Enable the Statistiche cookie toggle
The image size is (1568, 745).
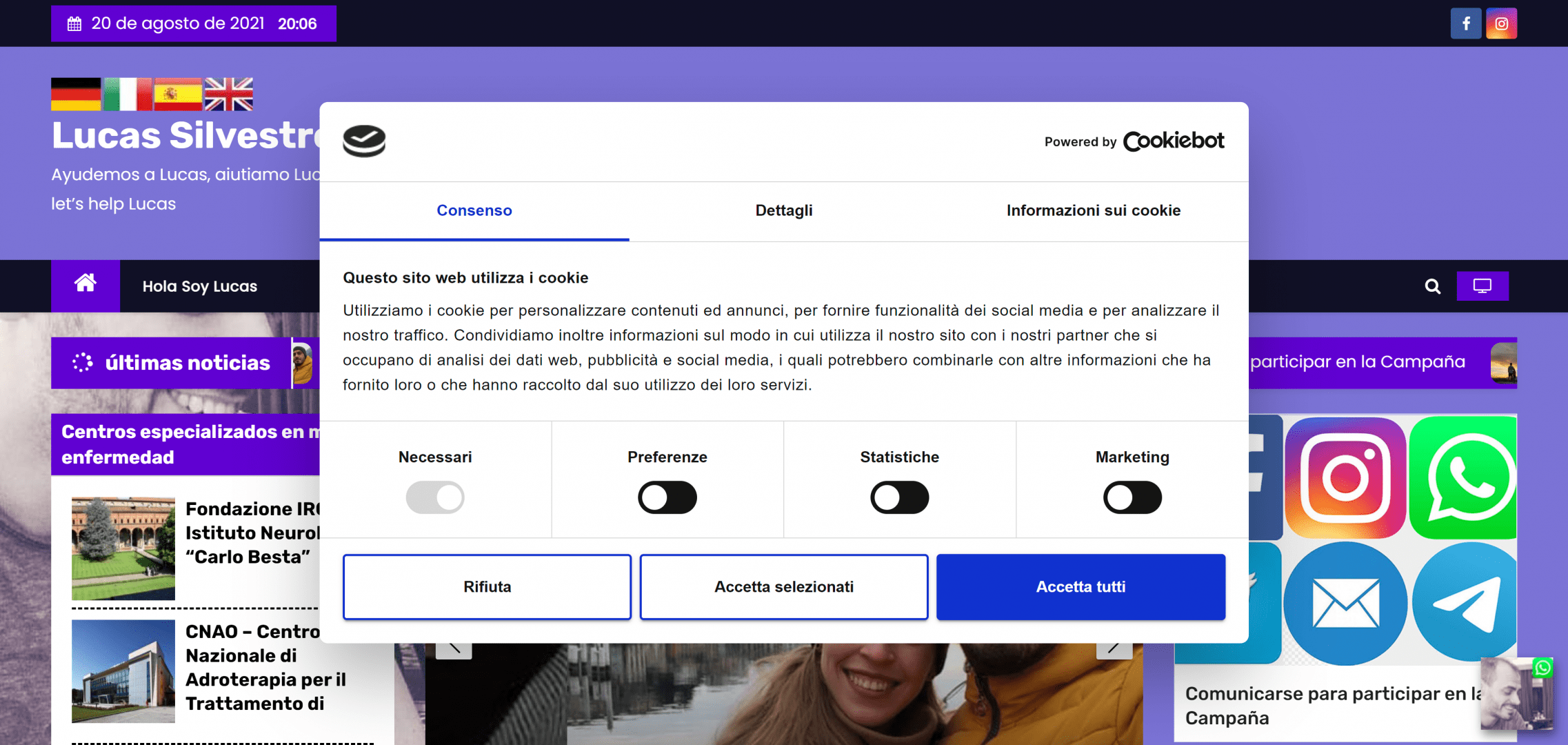(x=900, y=497)
